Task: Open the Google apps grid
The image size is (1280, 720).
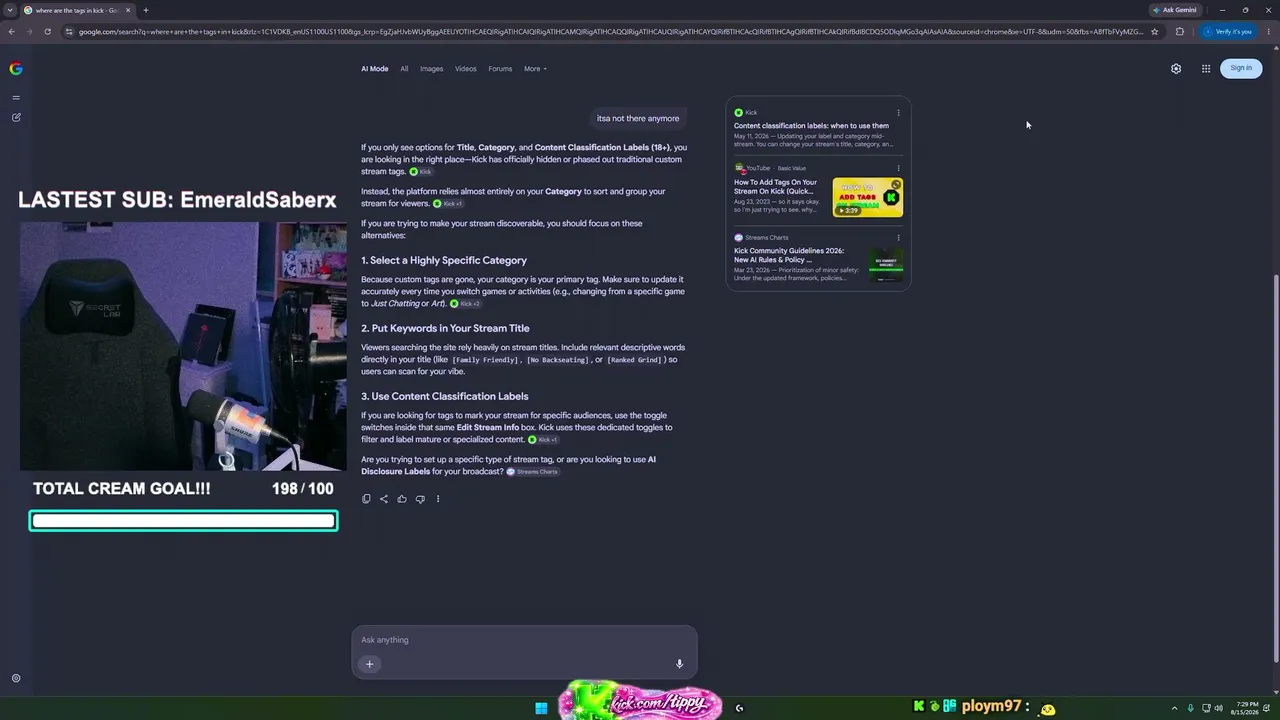Action: pos(1206,69)
